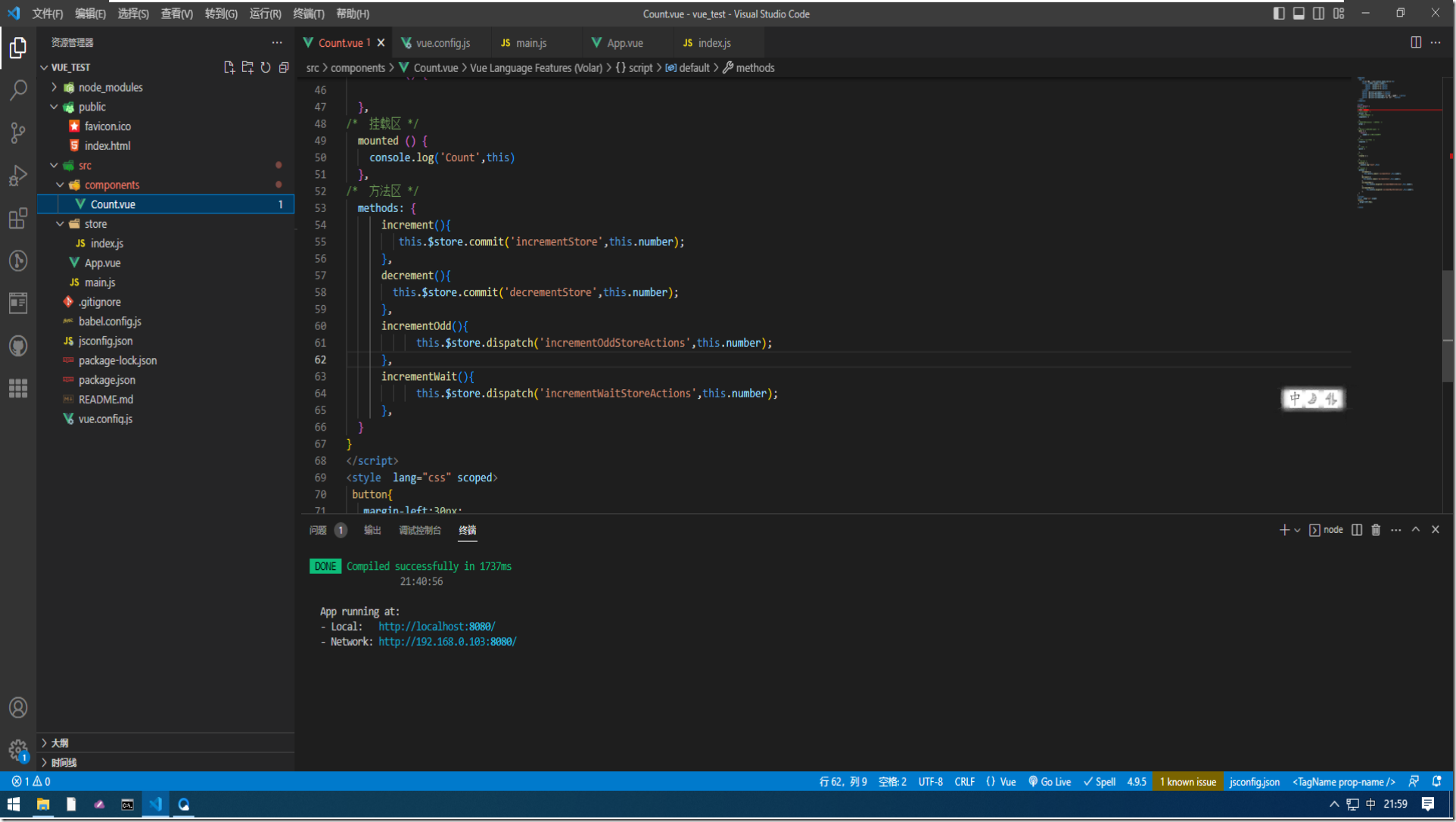
Task: Click errors and warnings count in status bar
Action: coord(31,782)
